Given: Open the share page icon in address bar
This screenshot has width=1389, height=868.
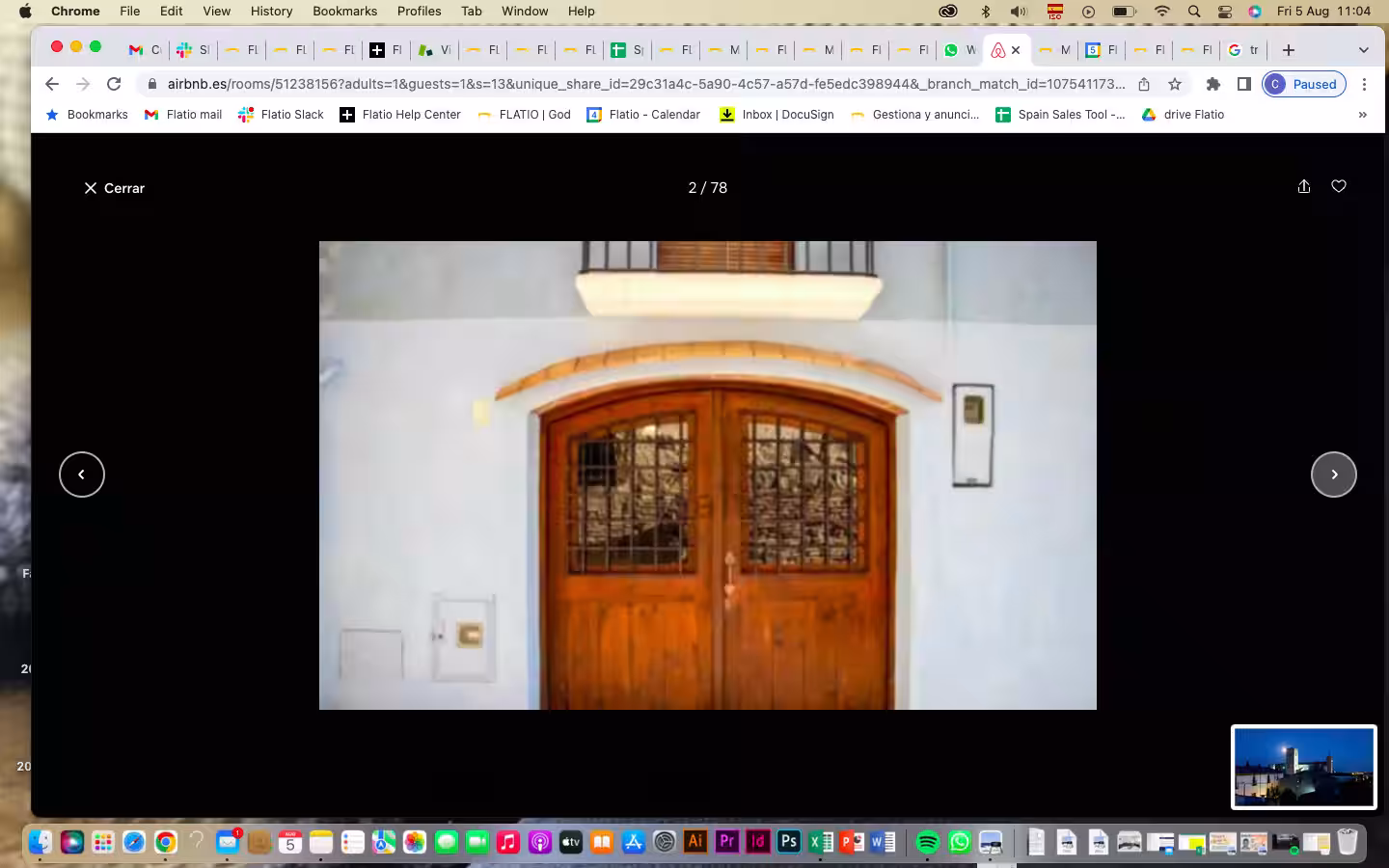Looking at the screenshot, I should coord(1144,84).
